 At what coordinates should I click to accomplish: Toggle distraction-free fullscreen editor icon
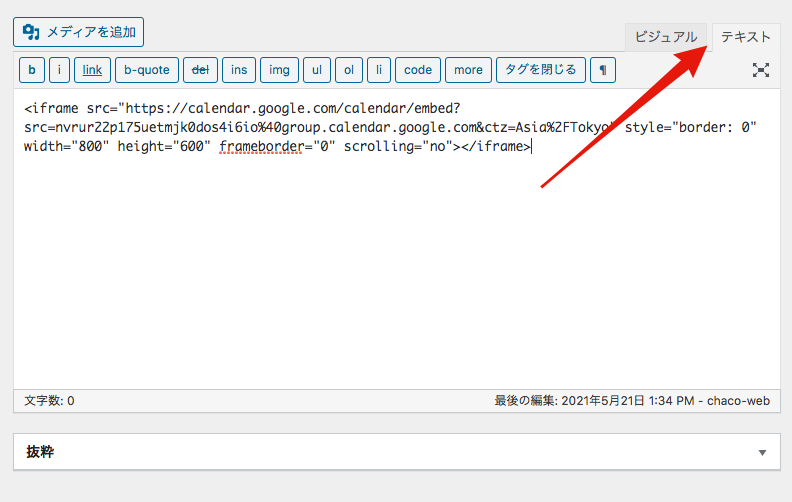[761, 70]
